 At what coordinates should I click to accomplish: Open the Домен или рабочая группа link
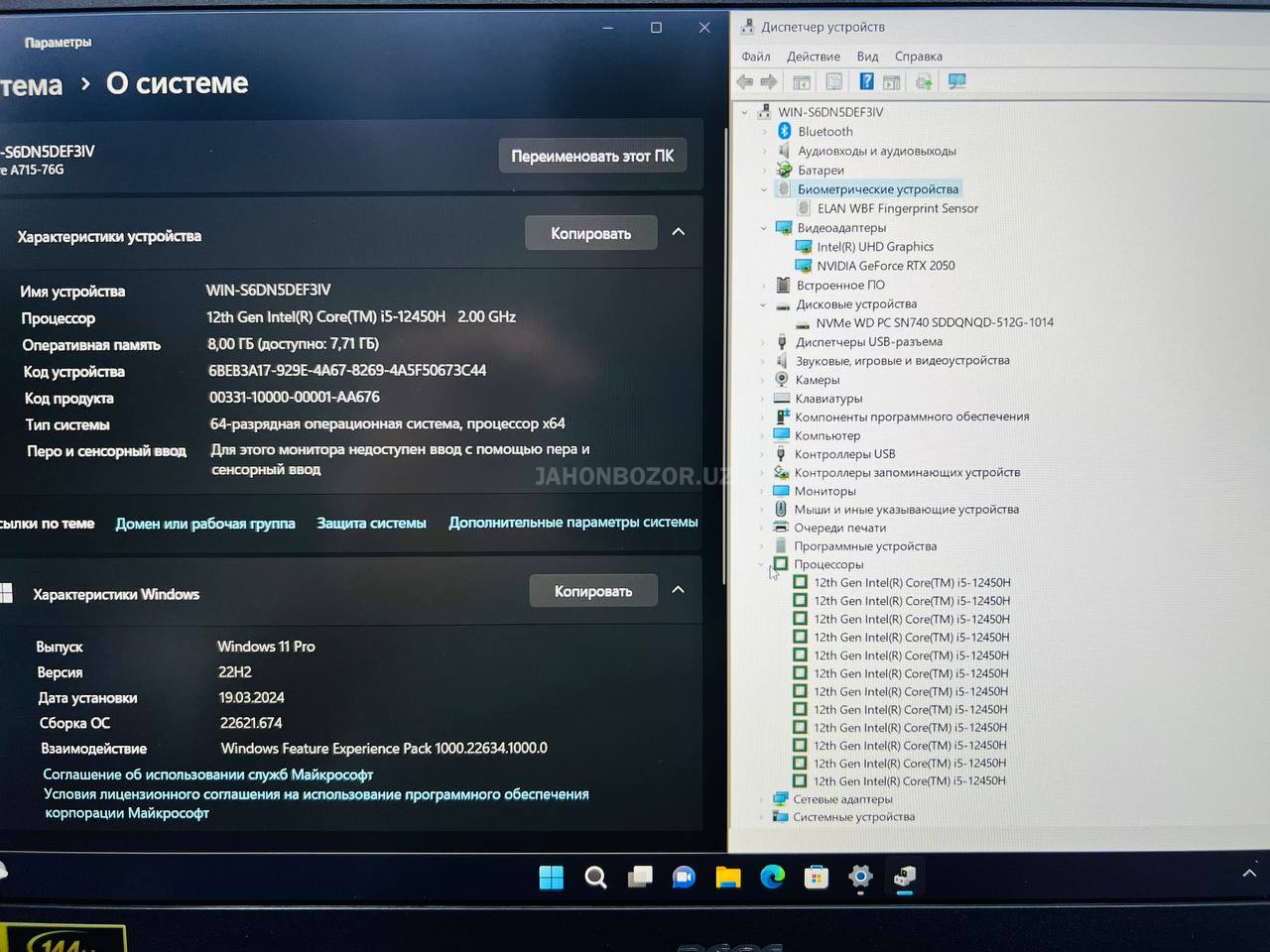[x=205, y=524]
